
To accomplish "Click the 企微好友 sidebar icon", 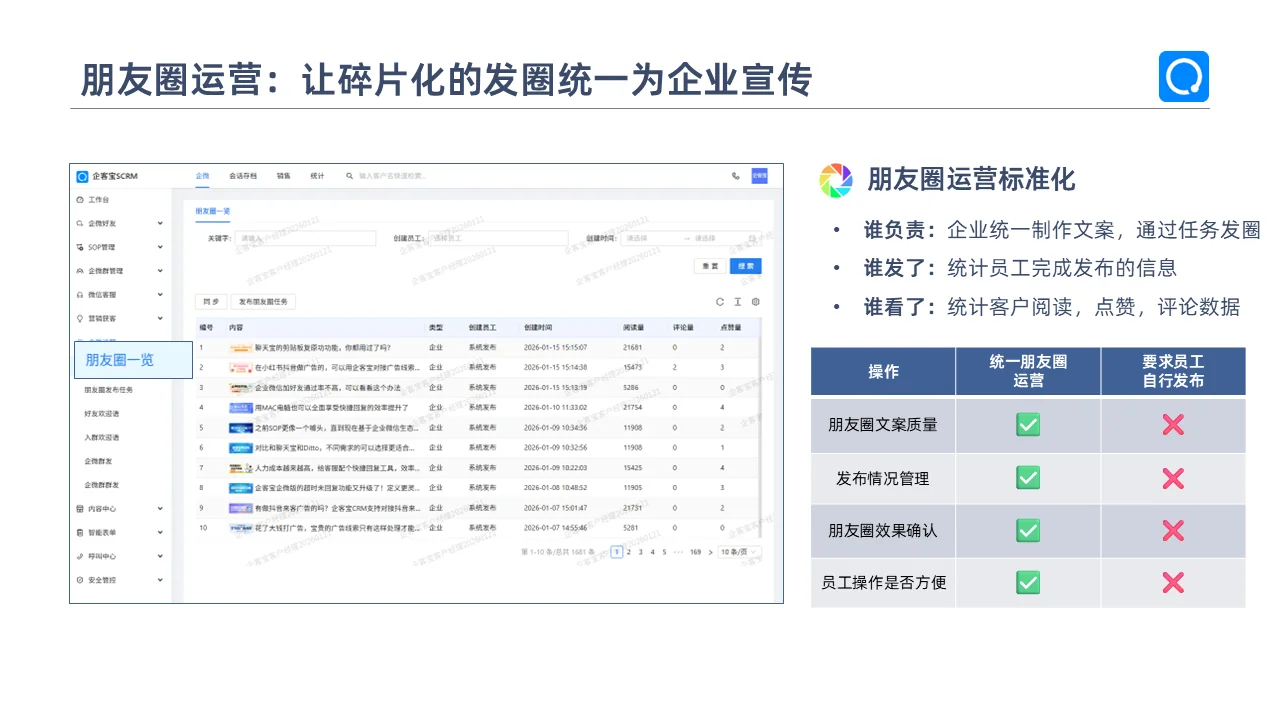I will pos(80,223).
